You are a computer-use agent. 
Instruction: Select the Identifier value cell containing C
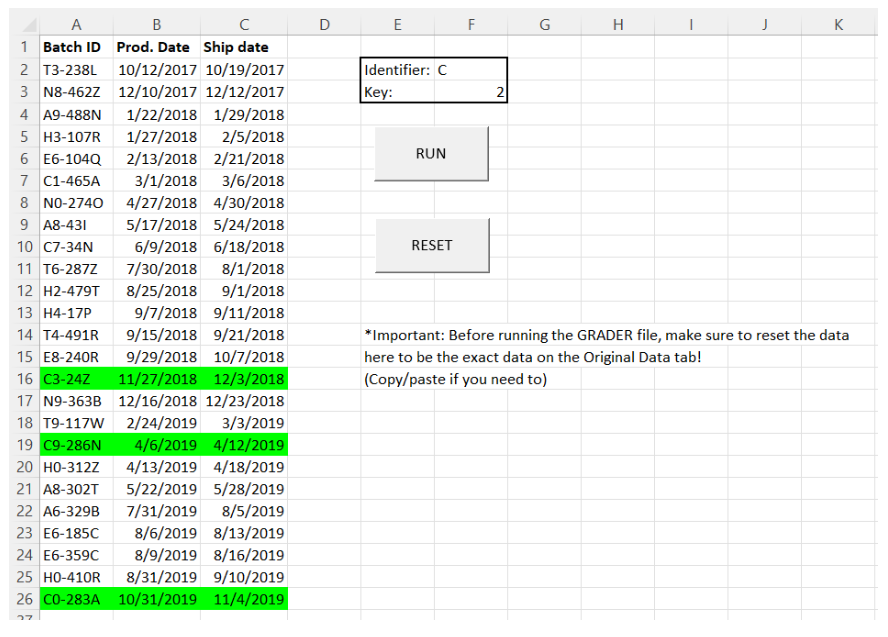point(470,69)
